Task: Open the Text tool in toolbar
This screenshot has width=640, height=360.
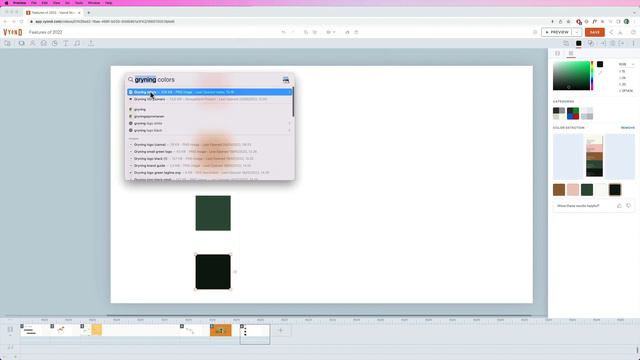Action: click(66, 43)
